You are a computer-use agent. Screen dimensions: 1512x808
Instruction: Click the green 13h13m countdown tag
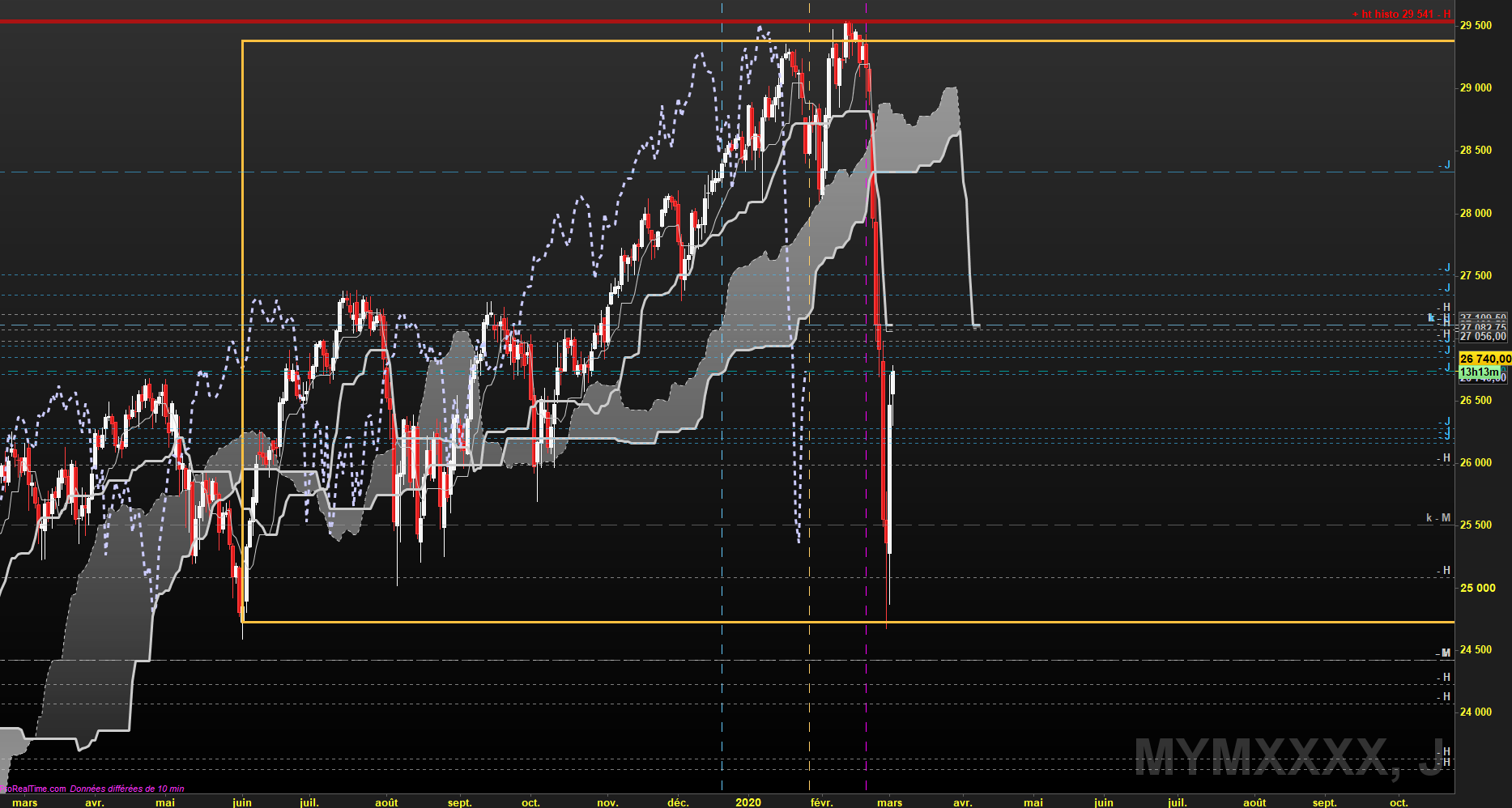pos(1480,372)
